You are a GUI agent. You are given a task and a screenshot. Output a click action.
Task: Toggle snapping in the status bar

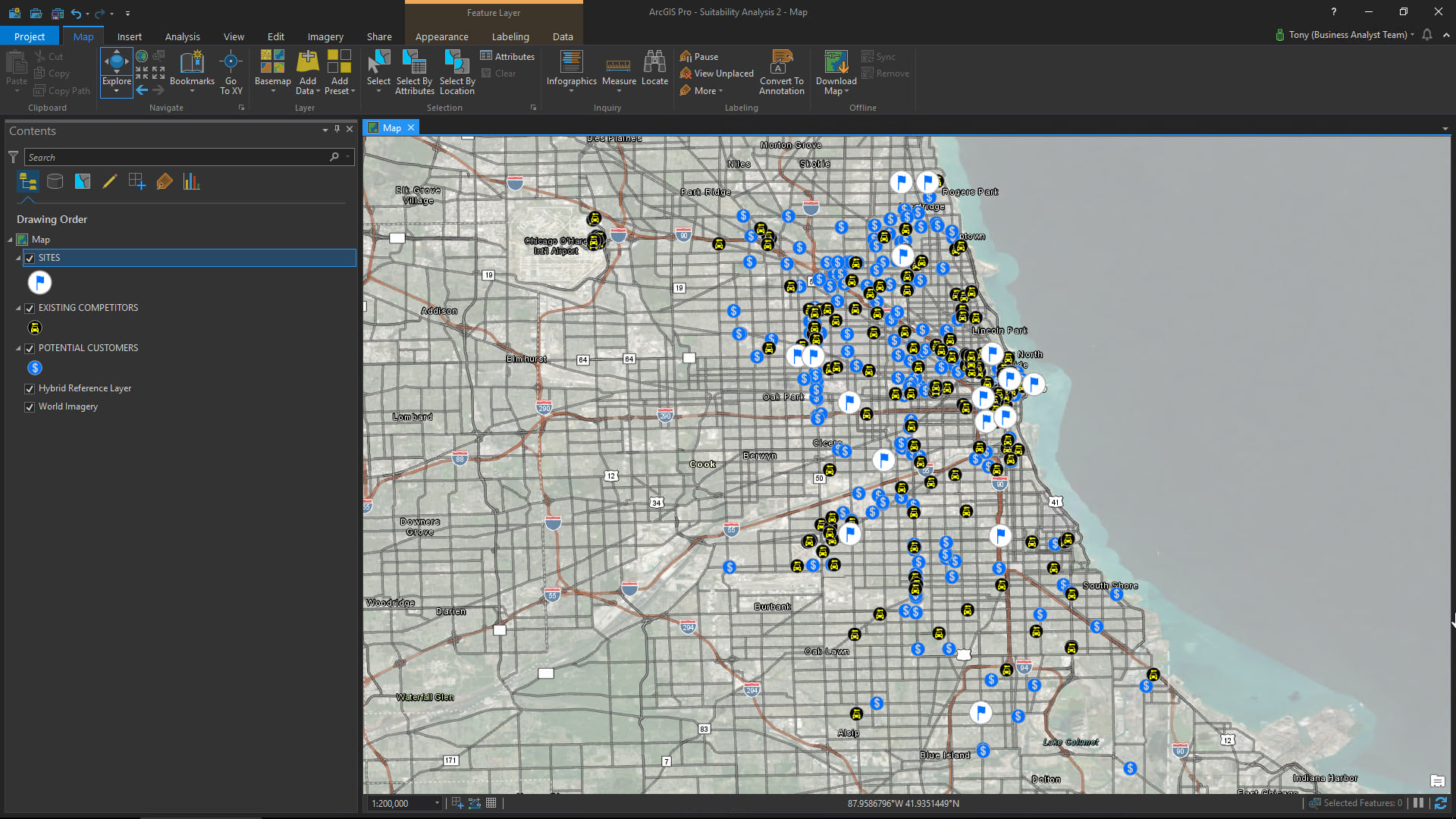pos(458,803)
